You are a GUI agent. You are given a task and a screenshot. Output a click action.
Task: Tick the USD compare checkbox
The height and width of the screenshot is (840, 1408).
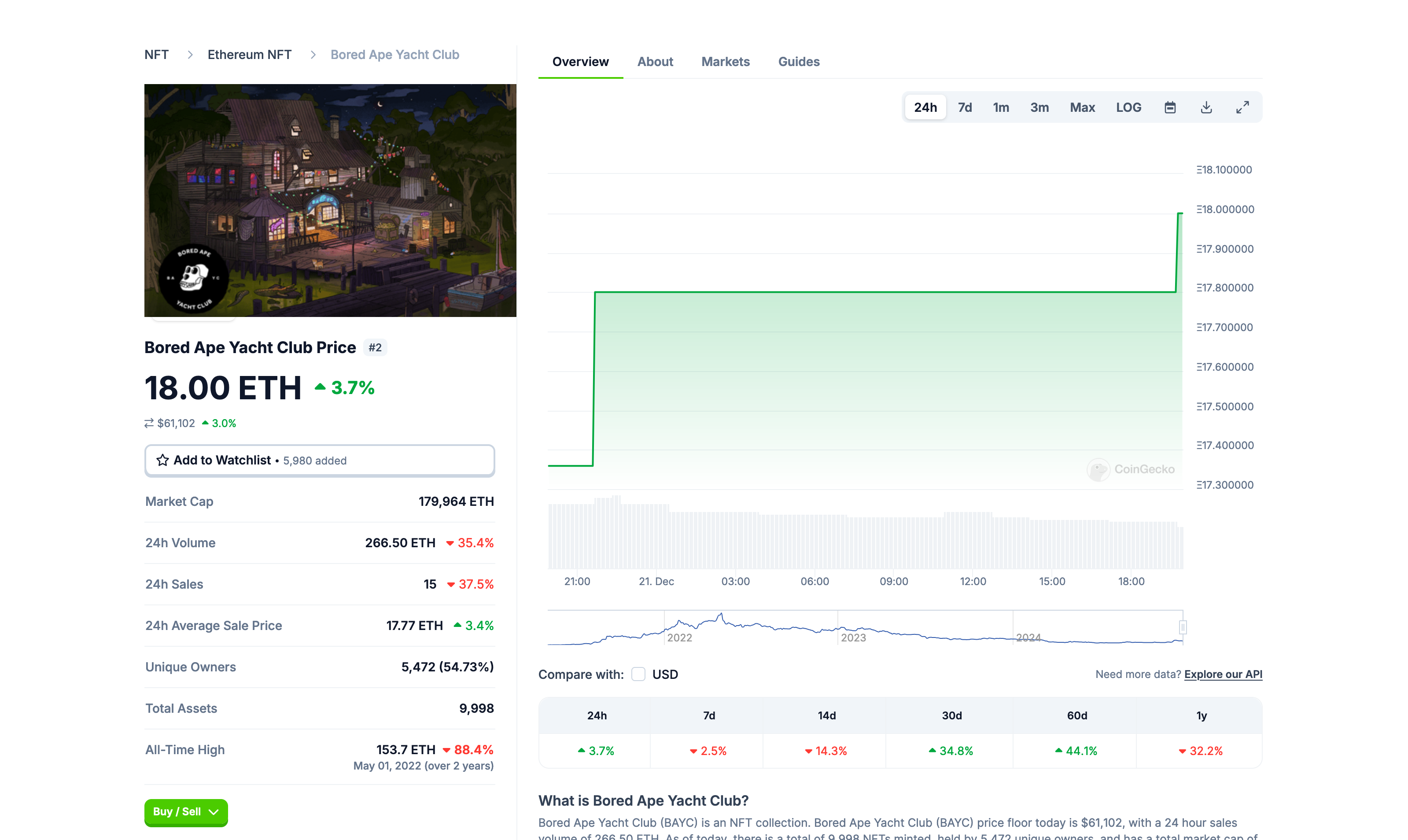coord(638,674)
